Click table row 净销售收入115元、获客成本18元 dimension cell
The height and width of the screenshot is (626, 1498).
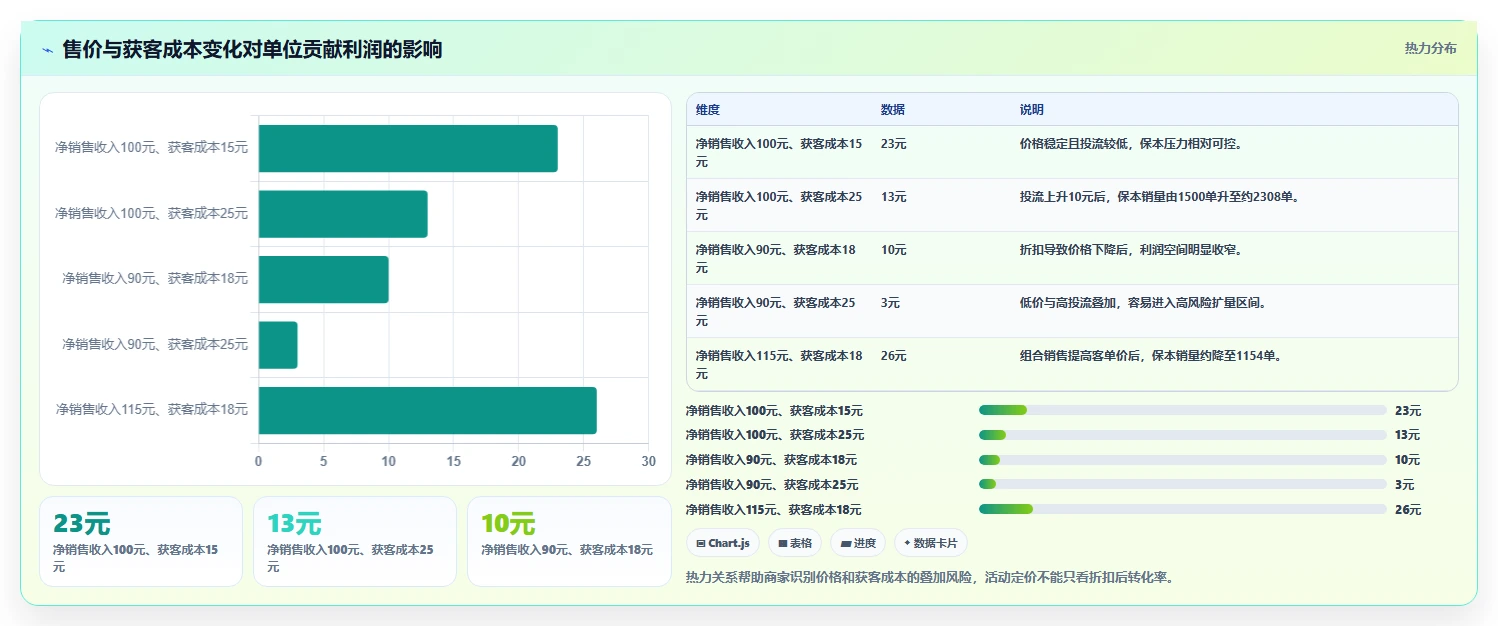coord(779,365)
